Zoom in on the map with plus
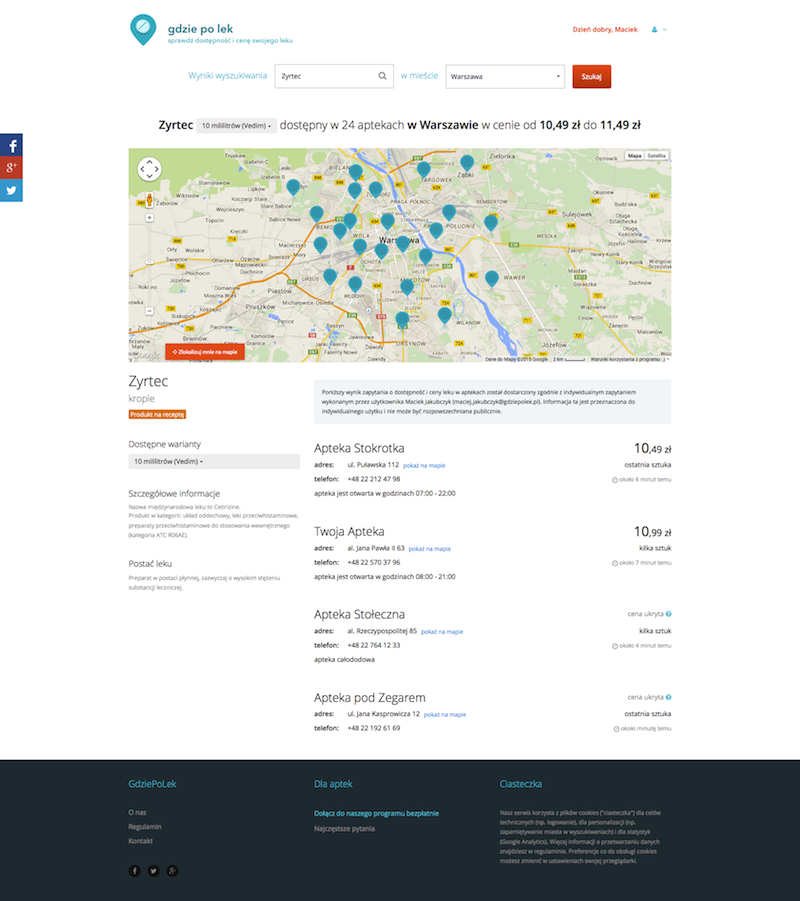Viewport: 800px width, 901px height. click(x=149, y=218)
